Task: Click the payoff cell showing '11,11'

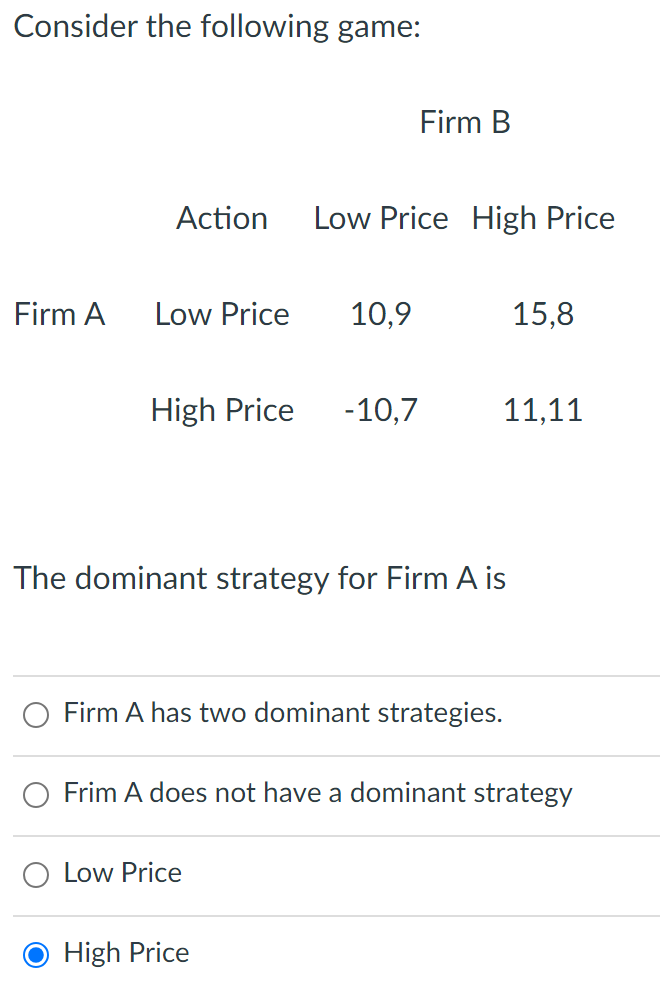Action: pyautogui.click(x=543, y=410)
